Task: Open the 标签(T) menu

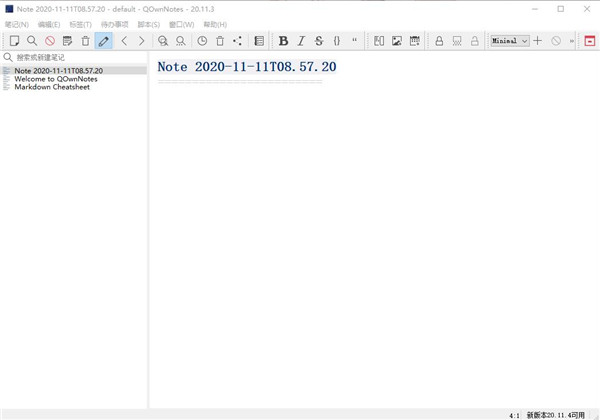Action: click(x=80, y=24)
